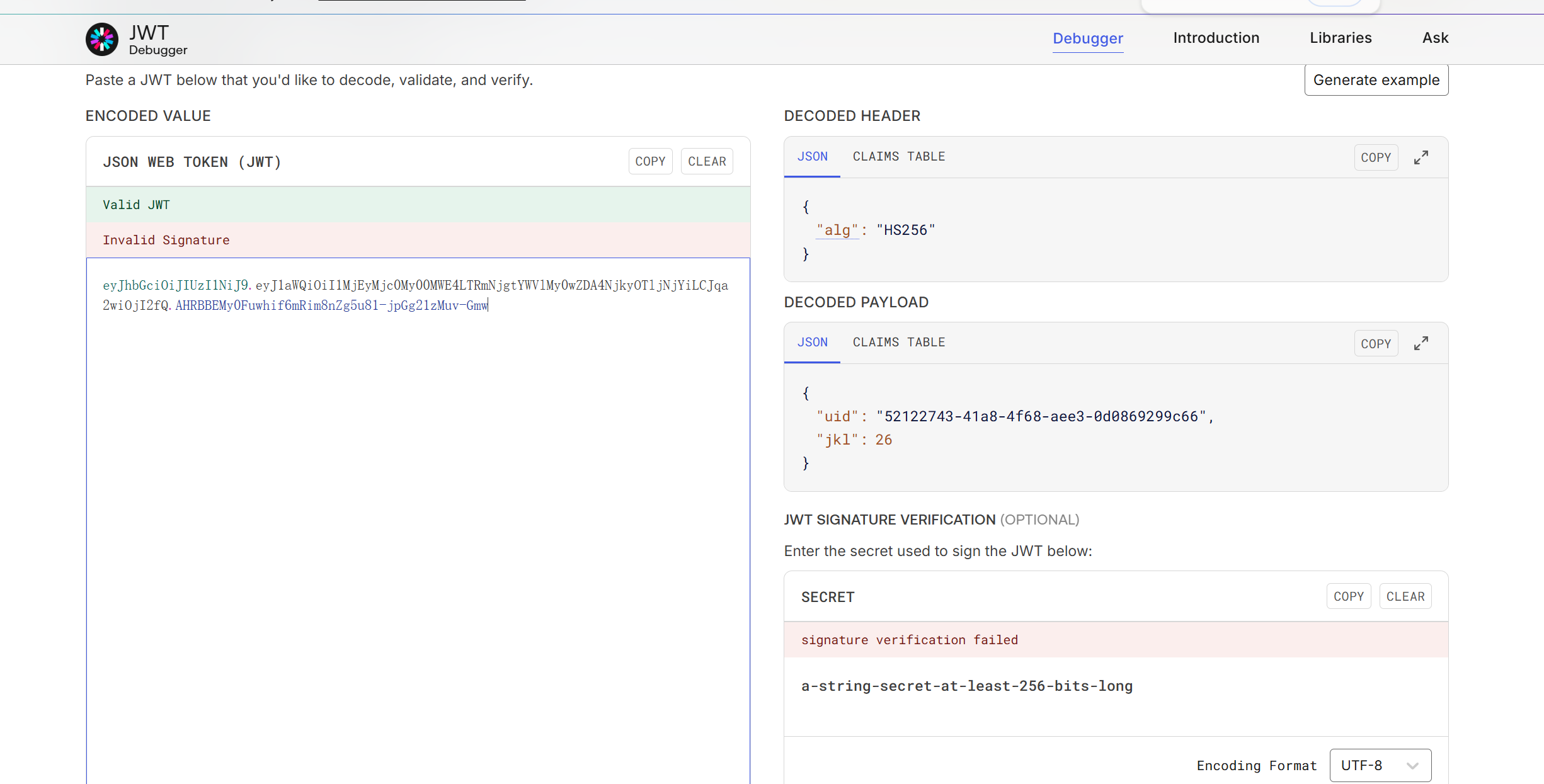Image resolution: width=1544 pixels, height=784 pixels.
Task: Copy the encoded JSON Web Token
Action: pos(650,161)
